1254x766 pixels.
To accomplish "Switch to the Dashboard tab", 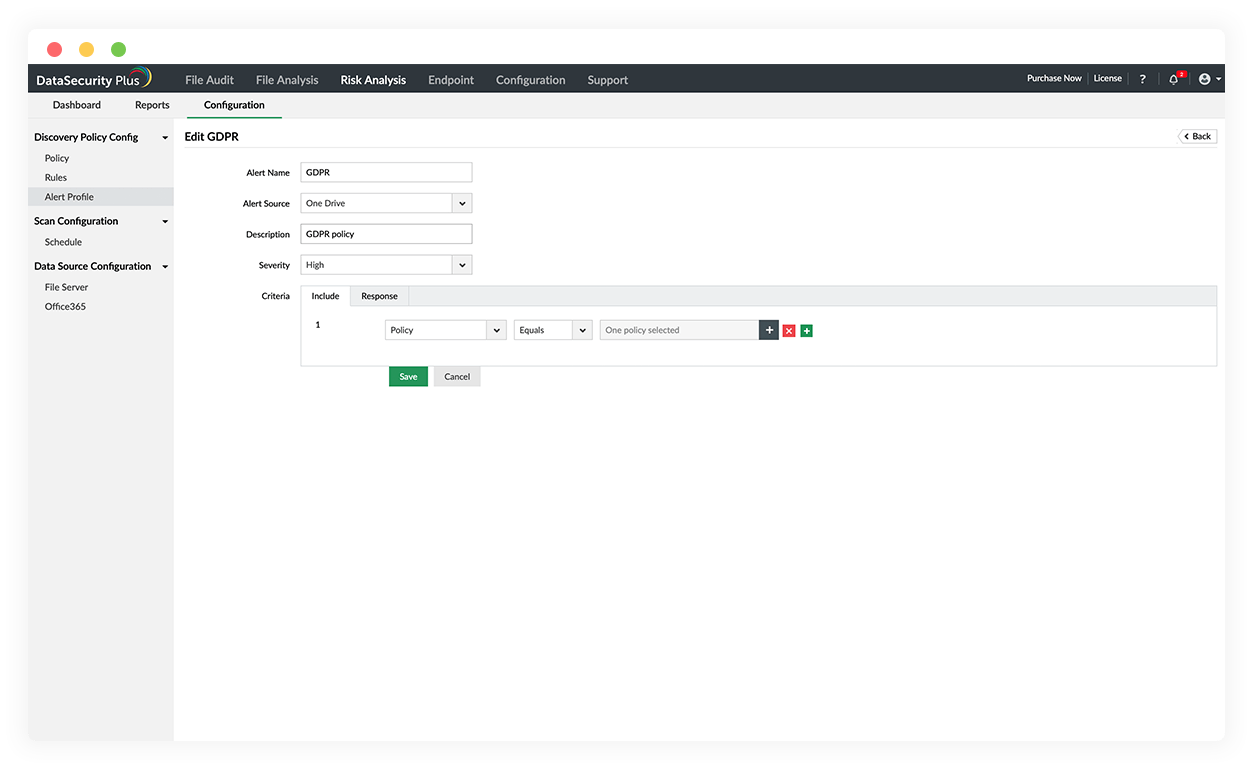I will [77, 105].
